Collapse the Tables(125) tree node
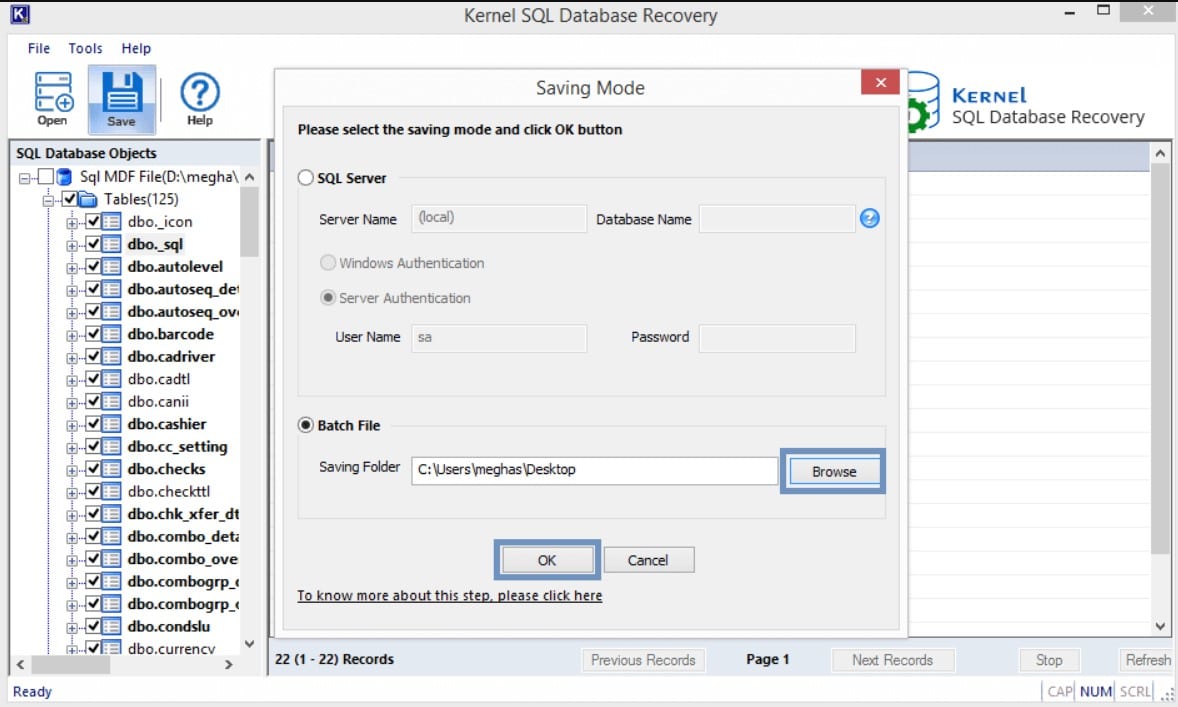The width and height of the screenshot is (1178, 707). (x=48, y=201)
